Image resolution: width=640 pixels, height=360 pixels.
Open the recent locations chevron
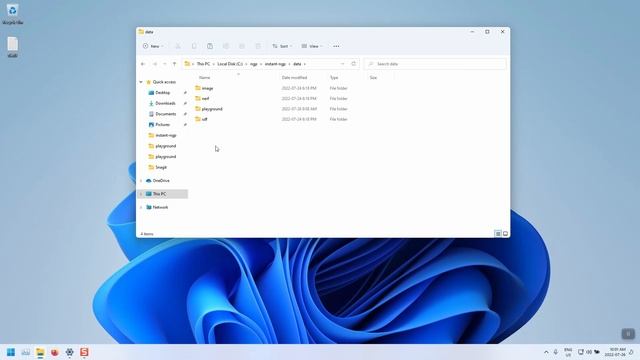tap(164, 64)
